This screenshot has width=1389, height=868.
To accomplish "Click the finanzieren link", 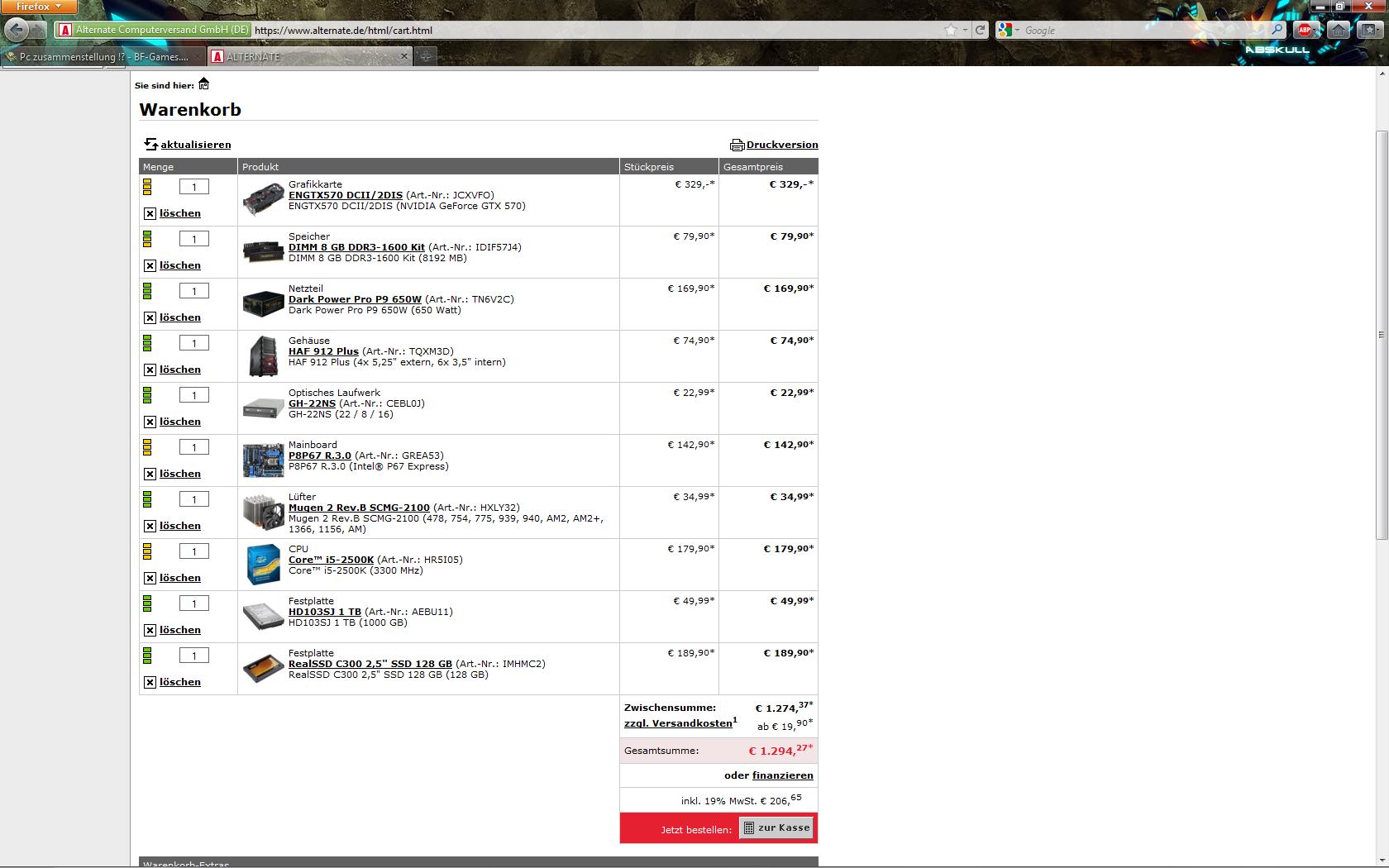I will pos(783,775).
